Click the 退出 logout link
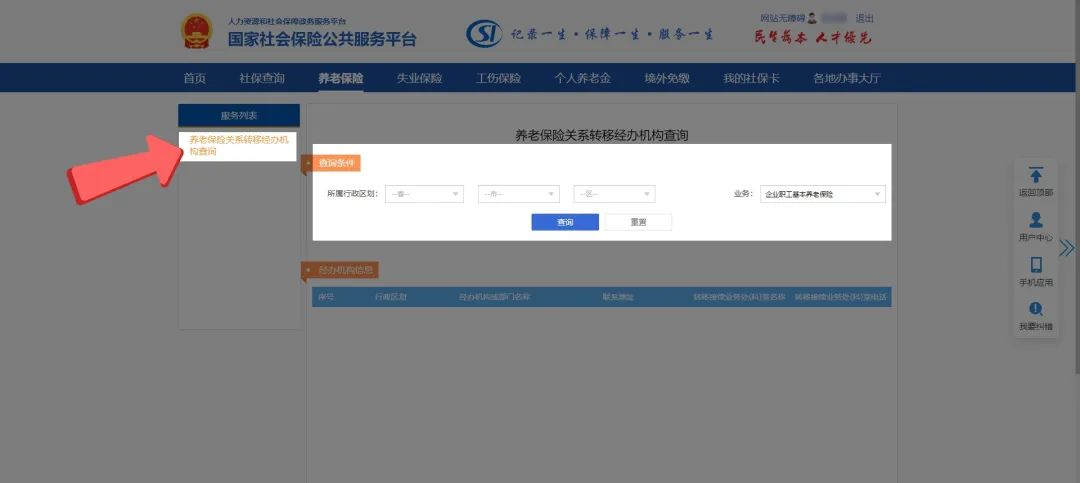The width and height of the screenshot is (1080, 483). tap(864, 19)
